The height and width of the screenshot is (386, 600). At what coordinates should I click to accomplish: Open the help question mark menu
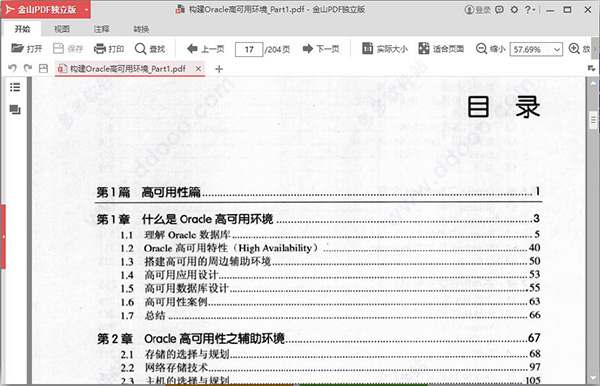(x=530, y=10)
